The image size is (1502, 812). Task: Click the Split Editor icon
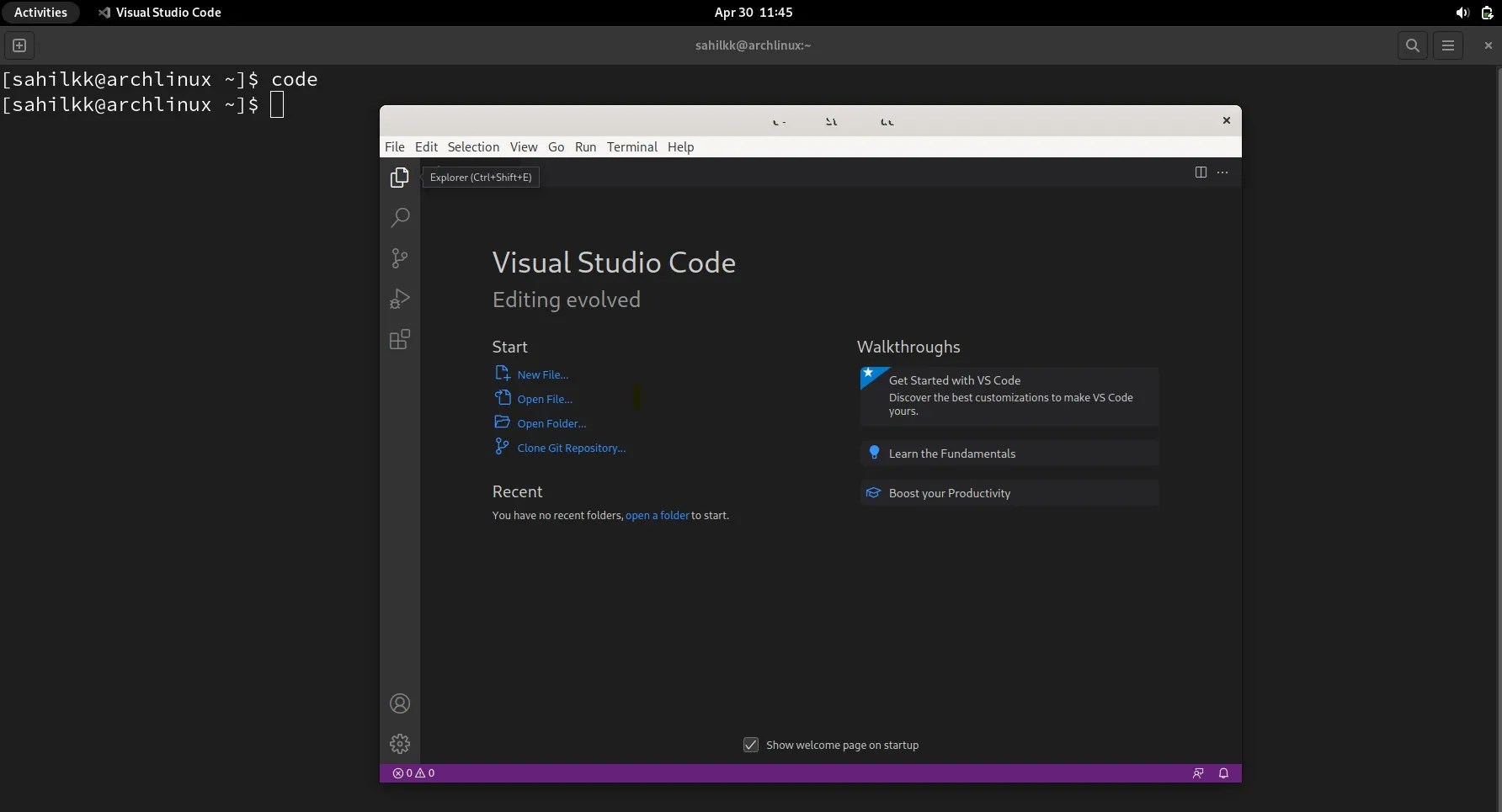click(1200, 172)
